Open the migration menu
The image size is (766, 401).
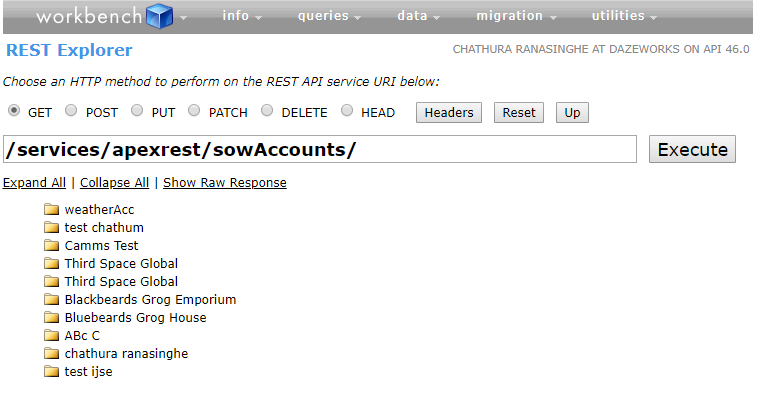(x=516, y=16)
